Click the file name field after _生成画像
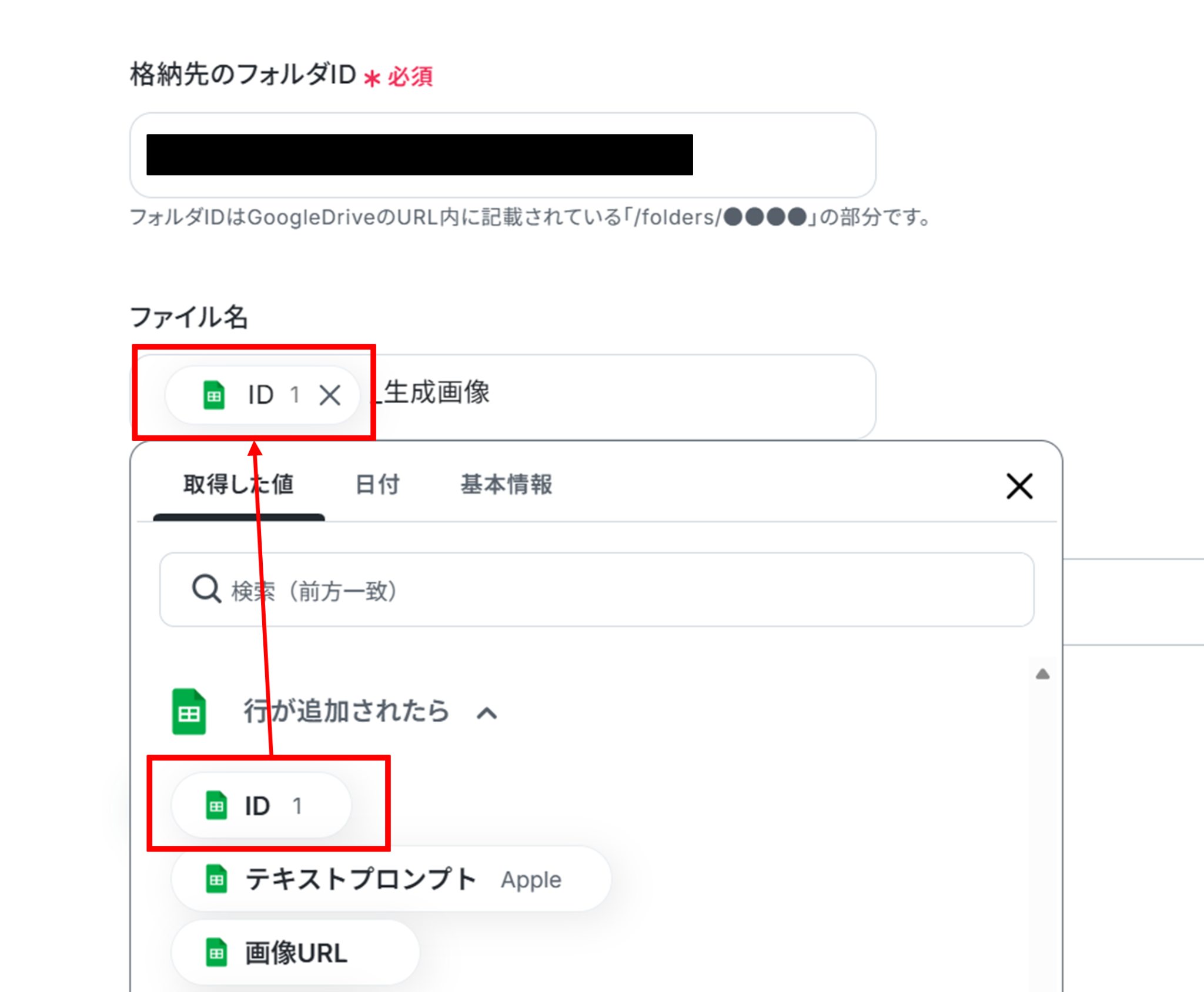 pyautogui.click(x=676, y=394)
